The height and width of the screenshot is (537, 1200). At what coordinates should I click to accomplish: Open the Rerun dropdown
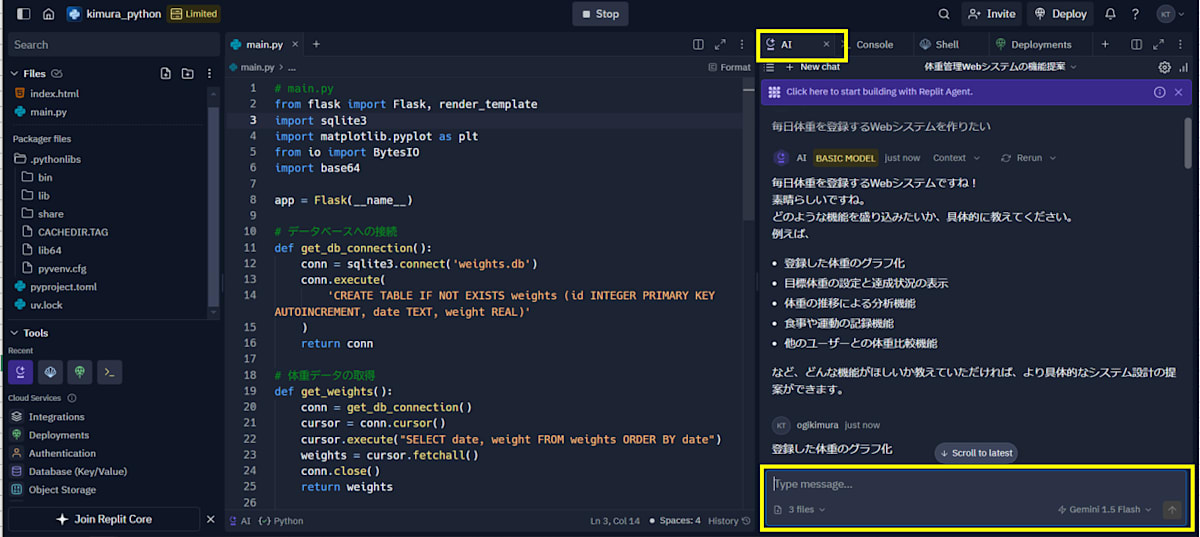tap(1028, 158)
